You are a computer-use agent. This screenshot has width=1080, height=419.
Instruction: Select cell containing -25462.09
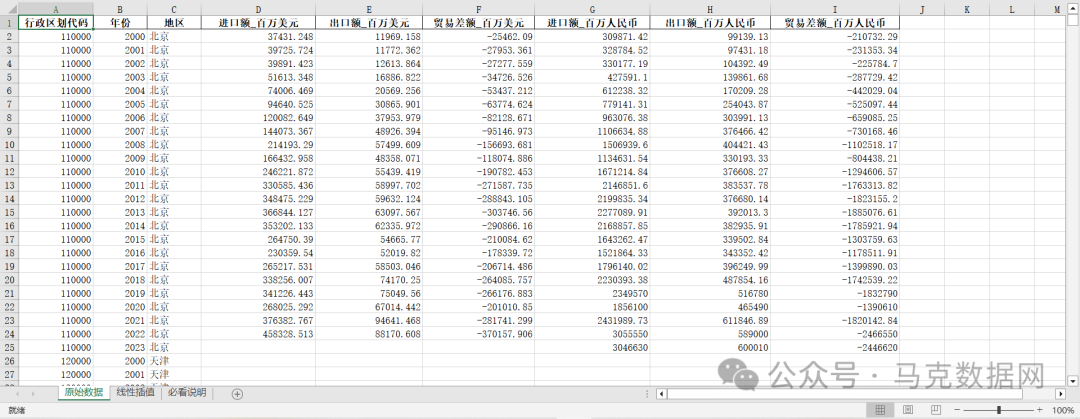click(479, 37)
